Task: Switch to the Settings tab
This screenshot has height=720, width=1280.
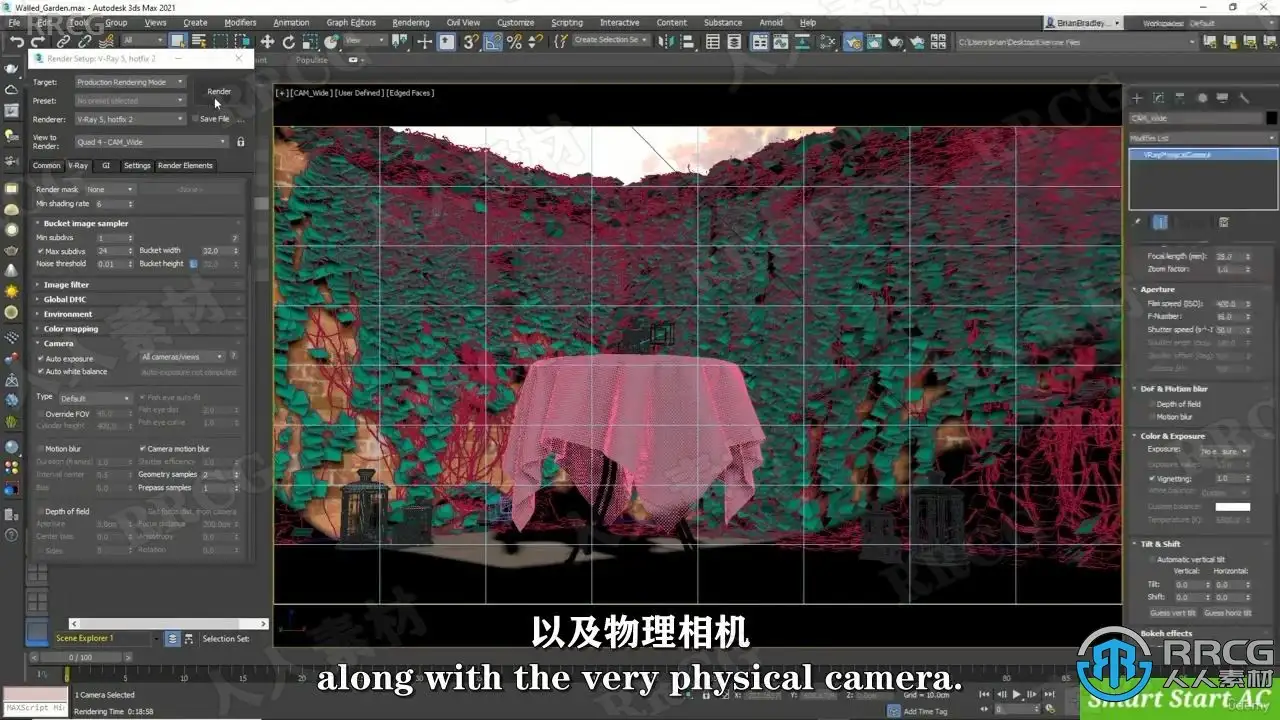Action: coord(137,166)
